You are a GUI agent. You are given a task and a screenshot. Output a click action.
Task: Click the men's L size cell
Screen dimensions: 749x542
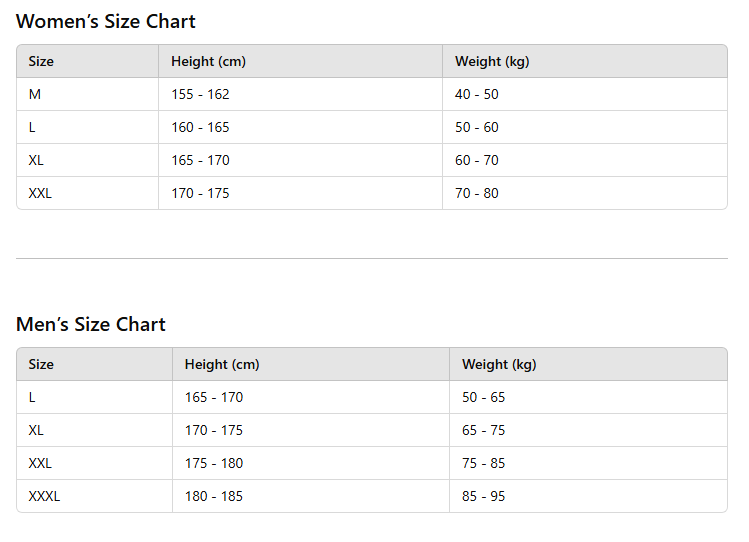pyautogui.click(x=32, y=397)
